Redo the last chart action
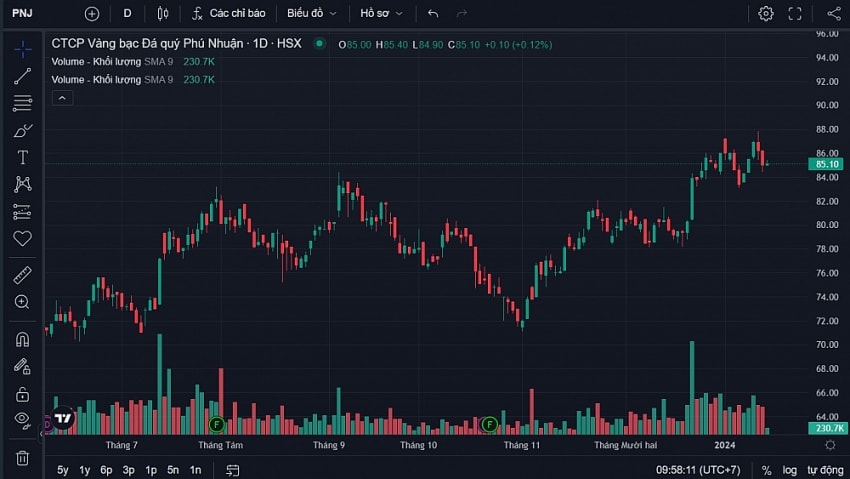The image size is (850, 479). (462, 14)
